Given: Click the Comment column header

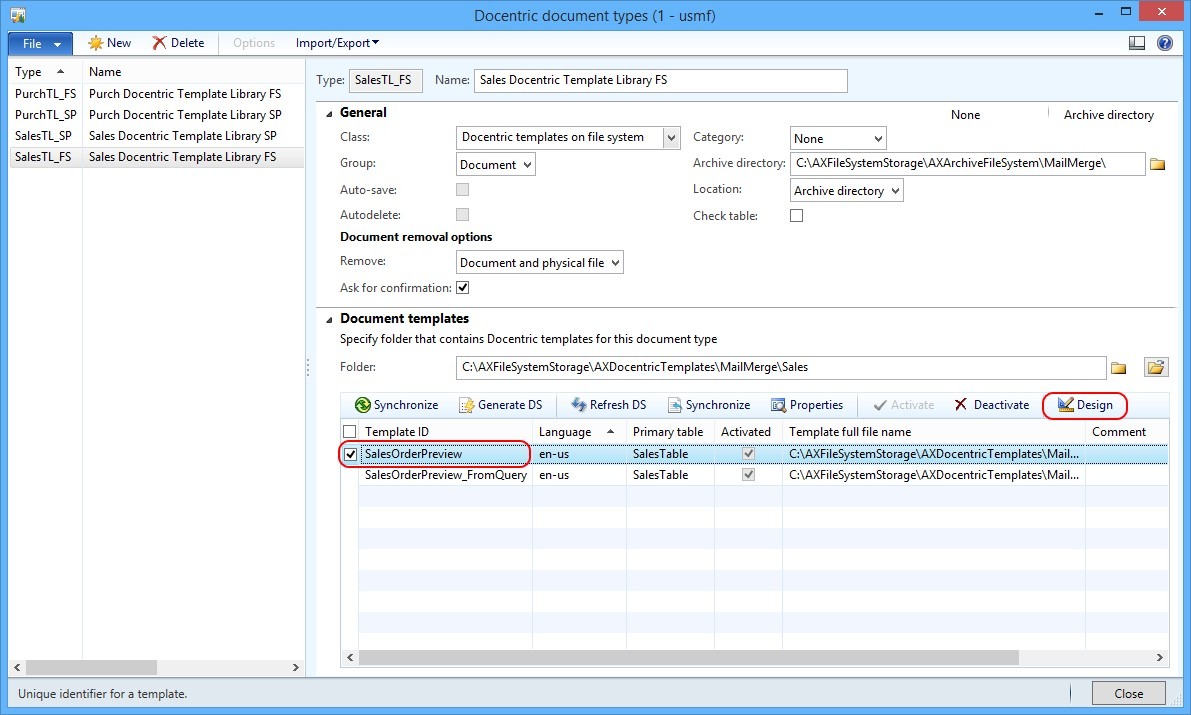Looking at the screenshot, I should 1127,432.
